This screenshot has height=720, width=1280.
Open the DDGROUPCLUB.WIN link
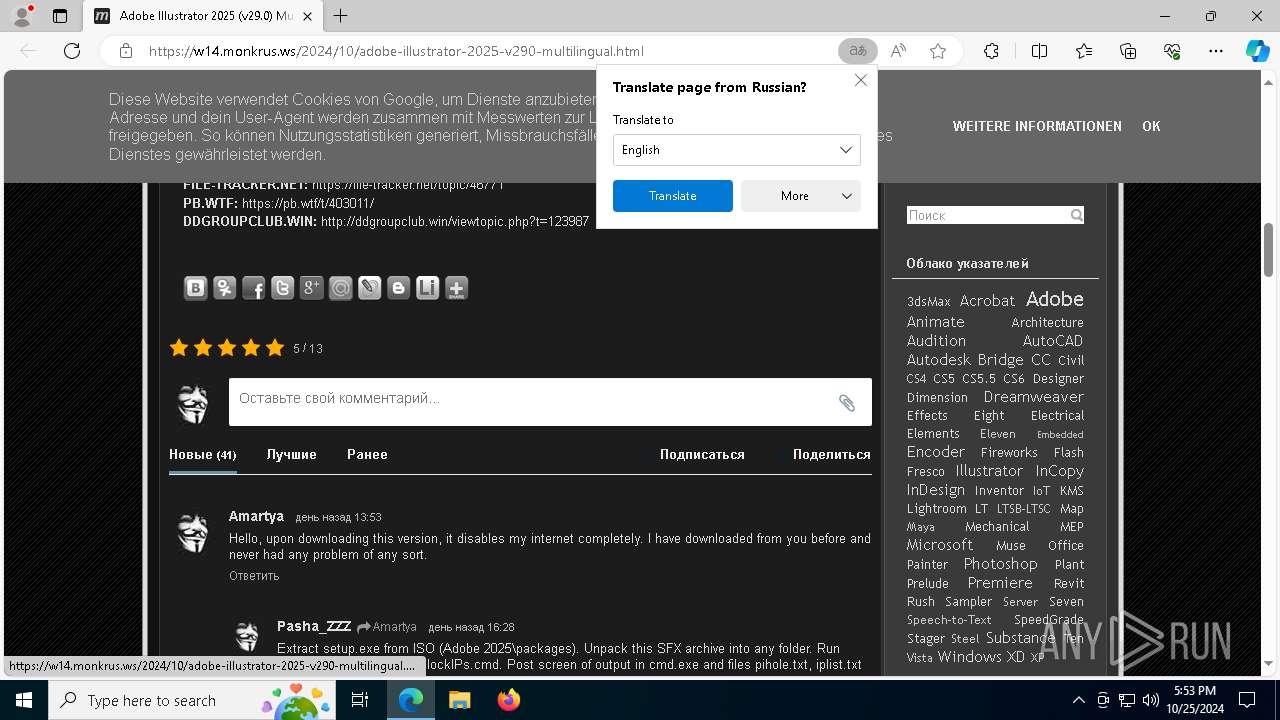[x=455, y=221]
